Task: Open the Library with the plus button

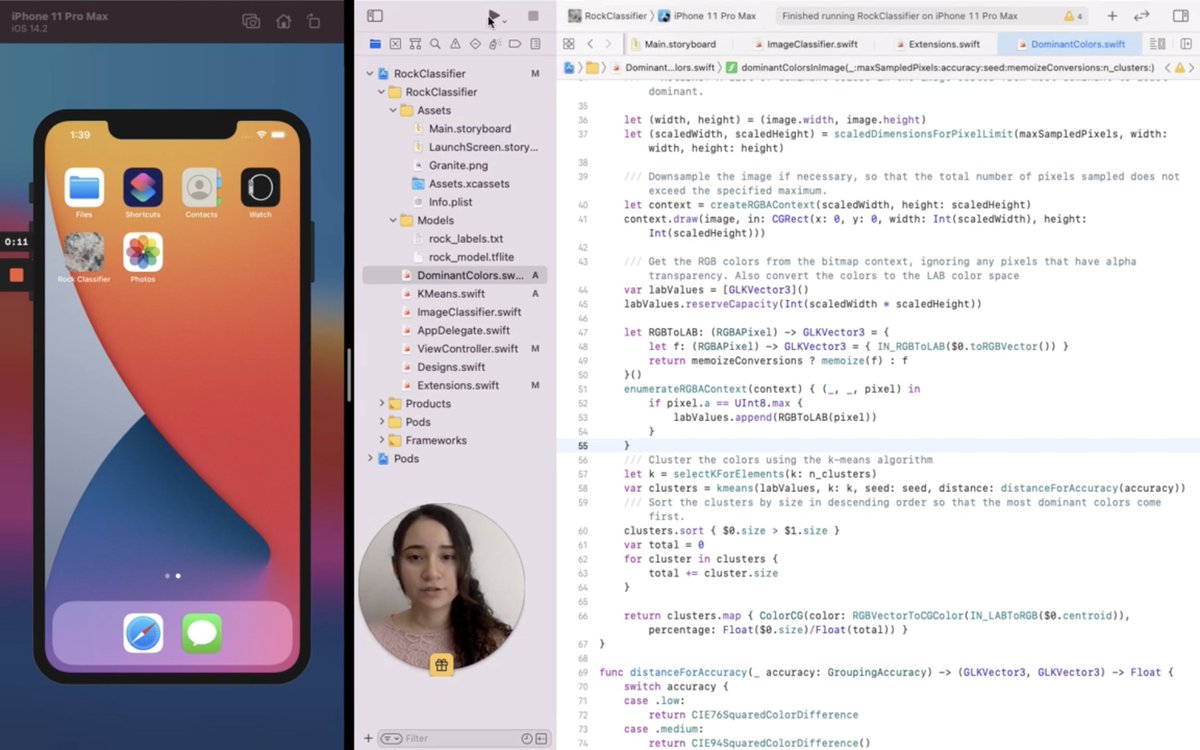Action: pos(1112,16)
